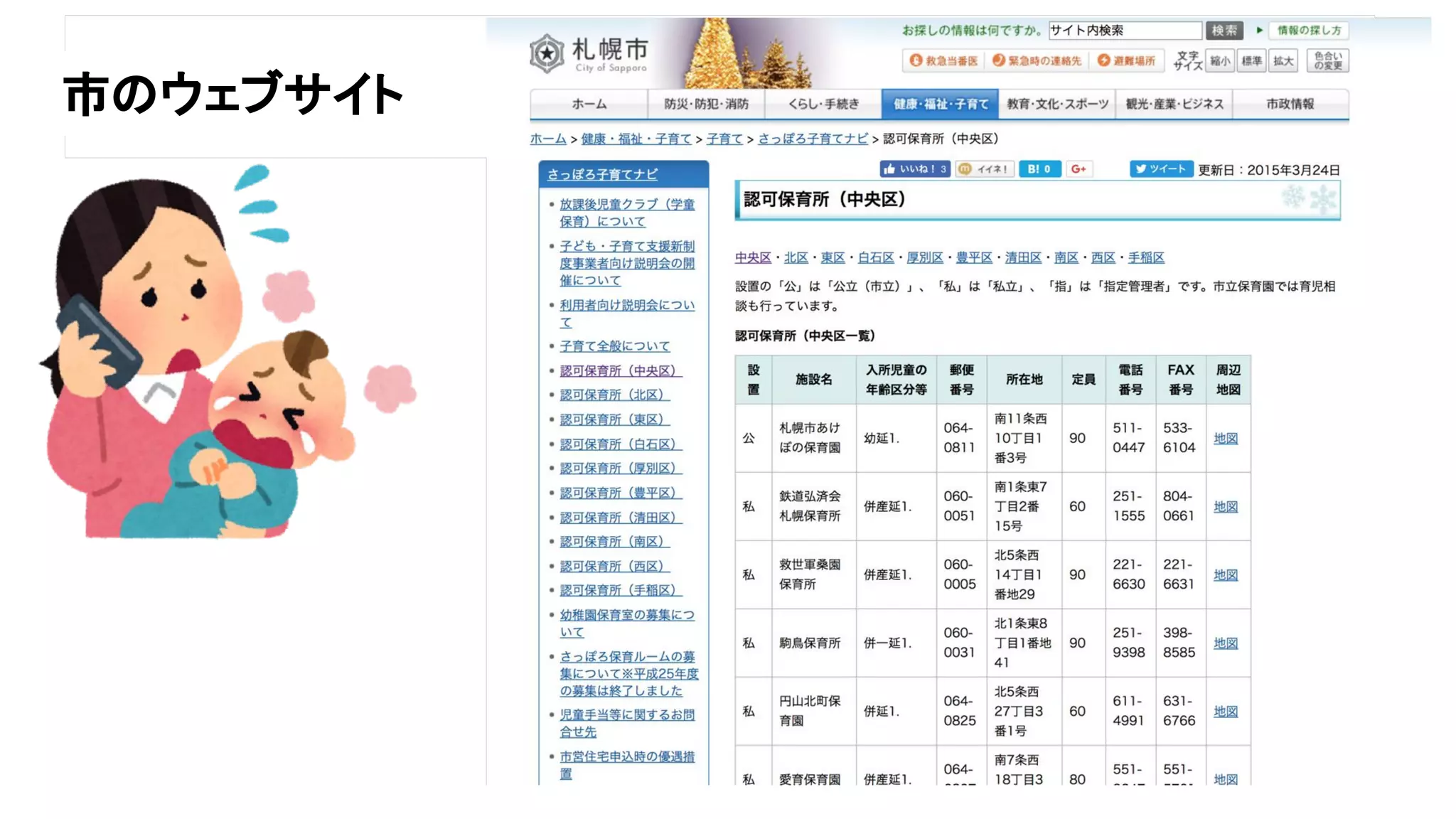Click the ホーム breadcrumb link
Image resolution: width=1456 pixels, height=819 pixels.
(548, 139)
